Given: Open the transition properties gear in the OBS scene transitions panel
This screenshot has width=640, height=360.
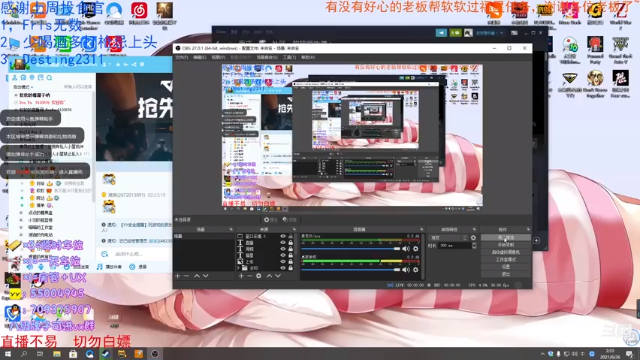Looking at the screenshot, I should tap(473, 238).
